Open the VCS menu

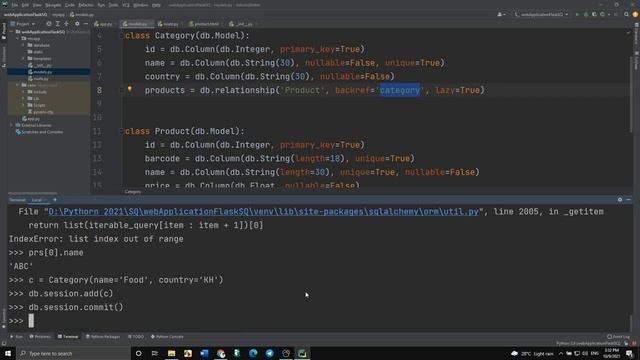pyautogui.click(x=126, y=5)
